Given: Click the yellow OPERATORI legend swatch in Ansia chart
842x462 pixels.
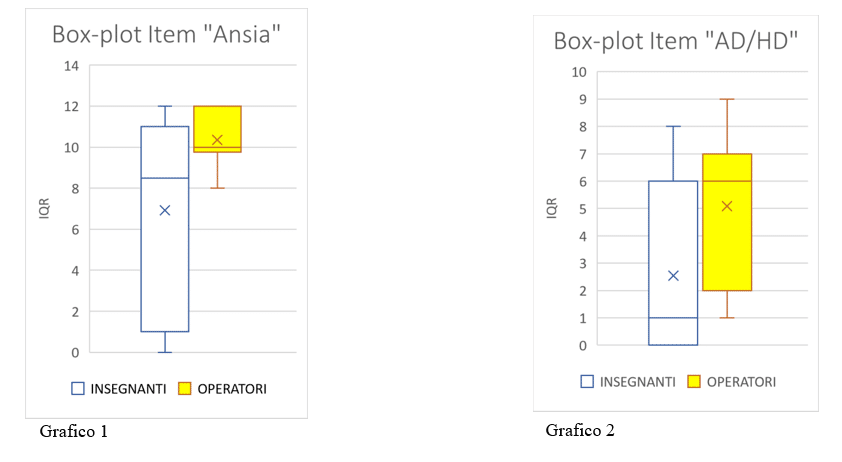Looking at the screenshot, I should [x=185, y=388].
